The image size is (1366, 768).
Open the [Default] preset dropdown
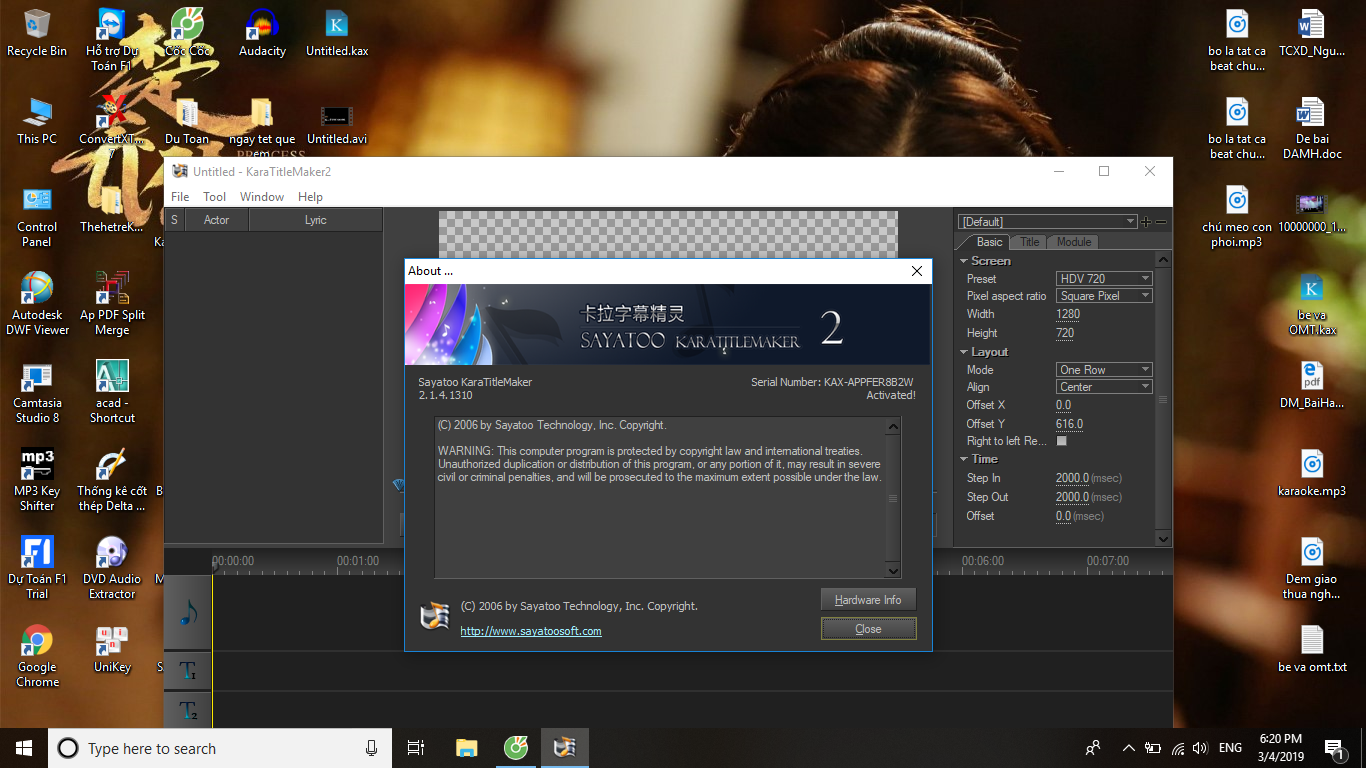pyautogui.click(x=1047, y=222)
